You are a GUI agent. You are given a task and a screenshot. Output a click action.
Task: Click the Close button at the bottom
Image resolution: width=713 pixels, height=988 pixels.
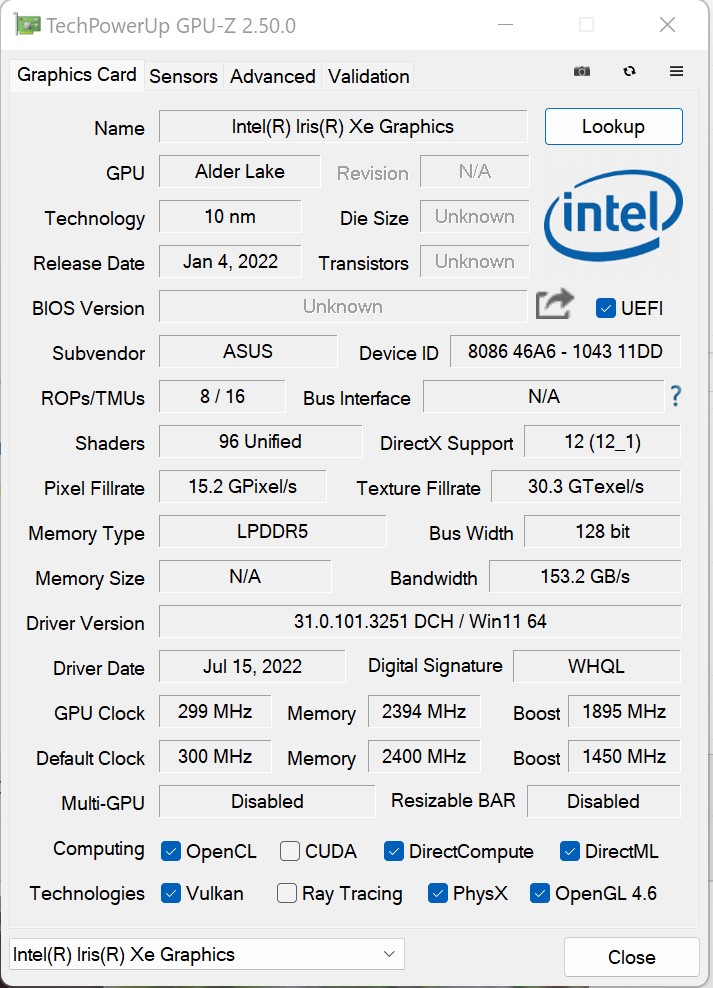[x=631, y=957]
